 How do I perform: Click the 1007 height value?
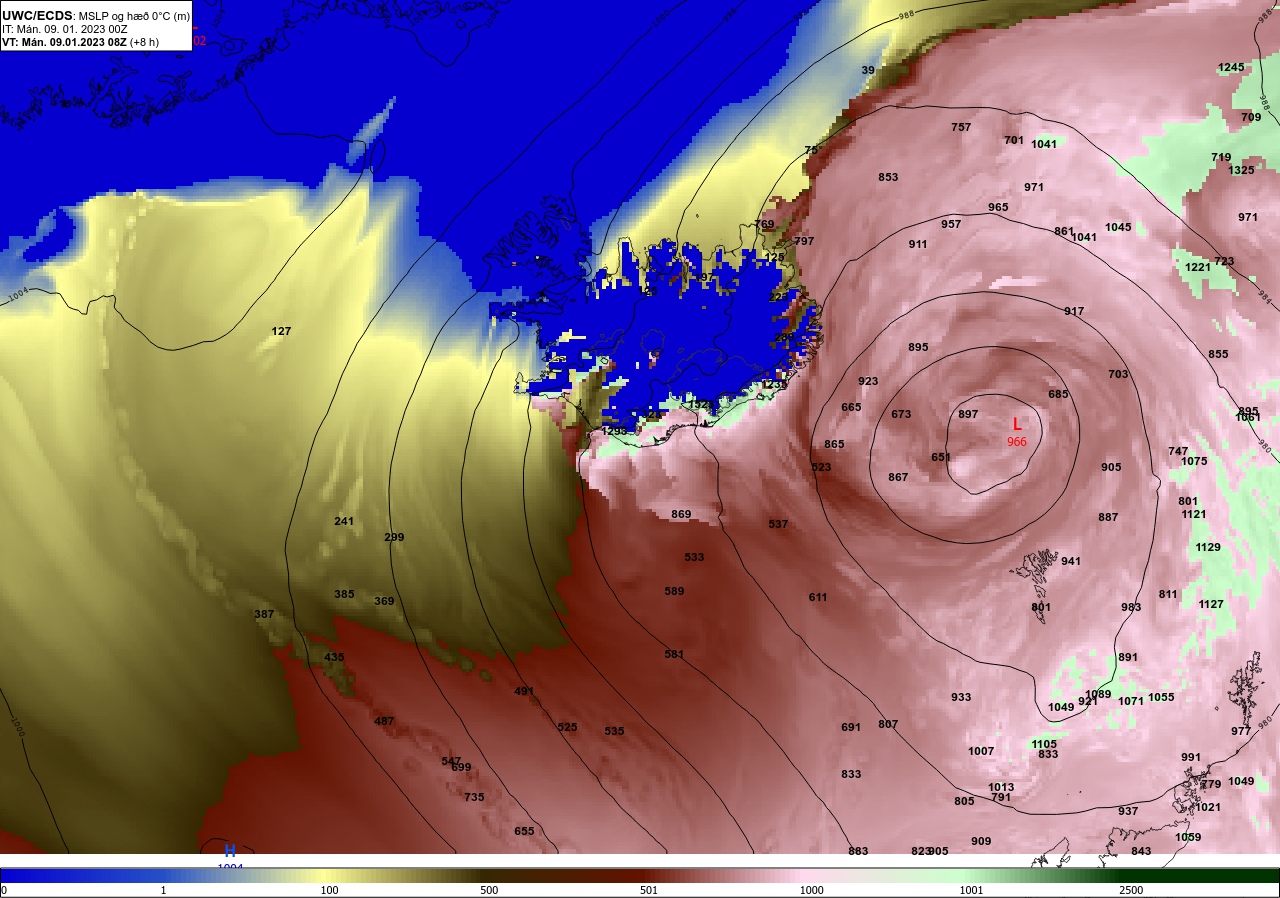(981, 752)
